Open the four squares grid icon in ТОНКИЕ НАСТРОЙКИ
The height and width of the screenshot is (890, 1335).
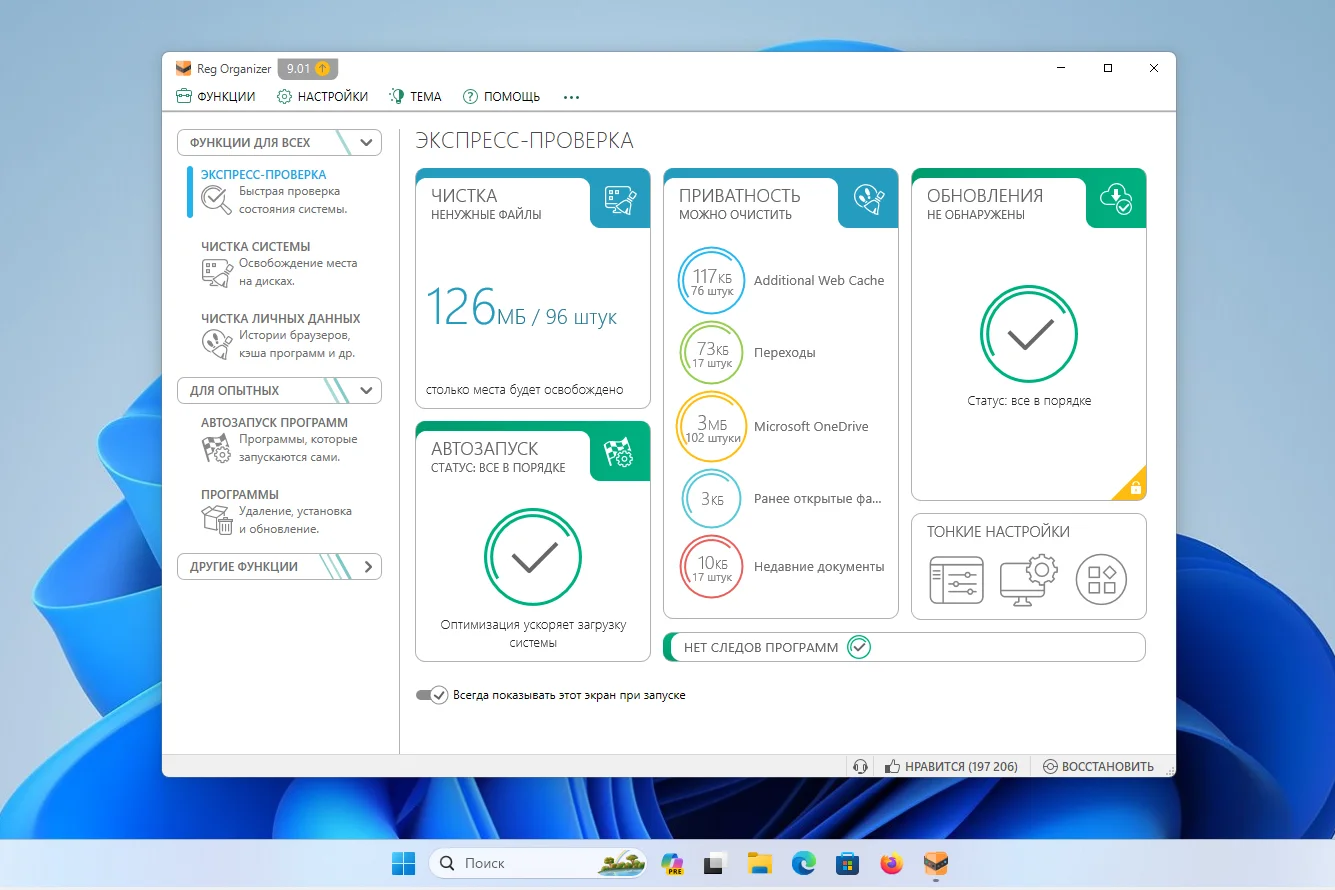[x=1101, y=580]
